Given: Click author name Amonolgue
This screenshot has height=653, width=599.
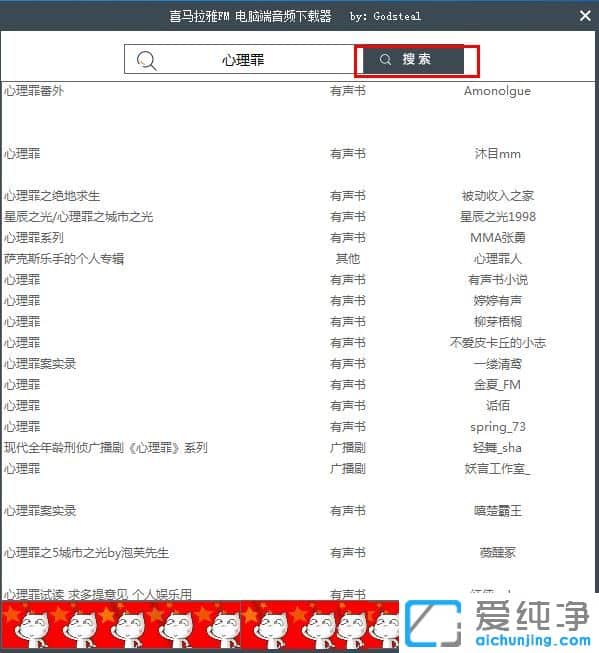Looking at the screenshot, I should pos(497,91).
